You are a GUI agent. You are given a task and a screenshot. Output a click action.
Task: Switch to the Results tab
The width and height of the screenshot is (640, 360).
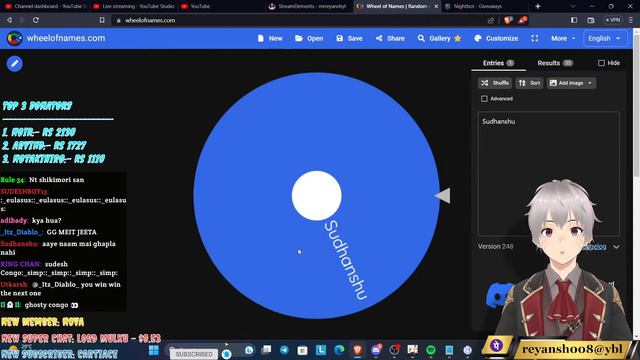[555, 63]
